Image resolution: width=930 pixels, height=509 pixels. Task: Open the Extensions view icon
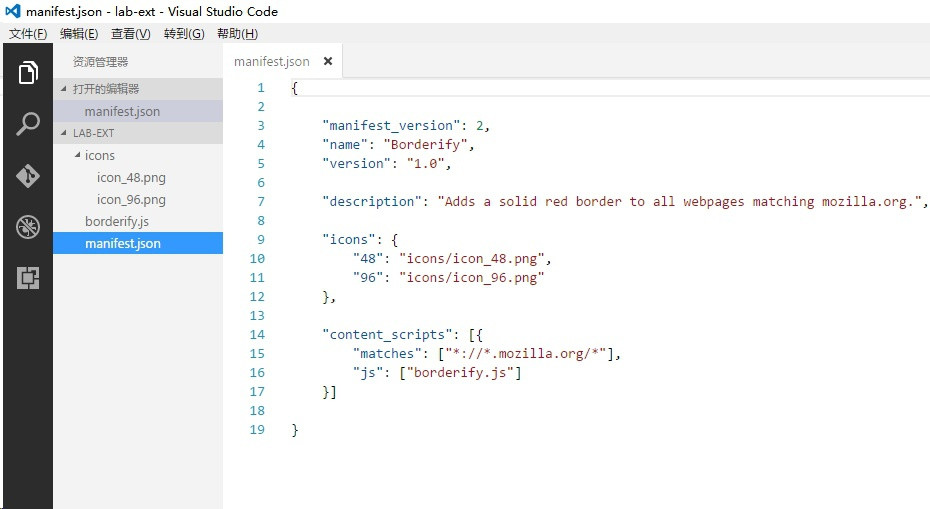click(28, 279)
